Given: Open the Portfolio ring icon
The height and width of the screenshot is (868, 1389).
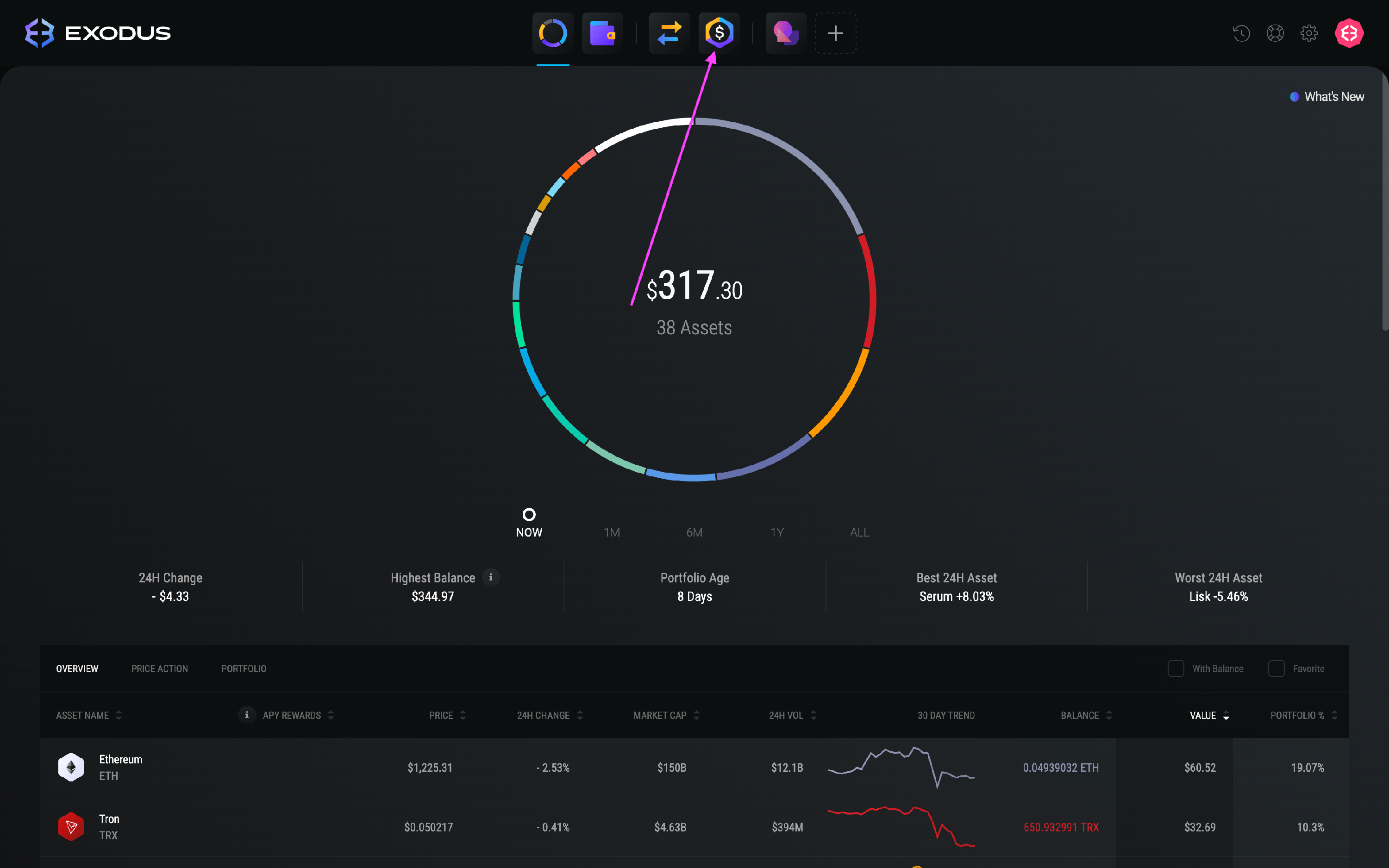Looking at the screenshot, I should point(552,33).
